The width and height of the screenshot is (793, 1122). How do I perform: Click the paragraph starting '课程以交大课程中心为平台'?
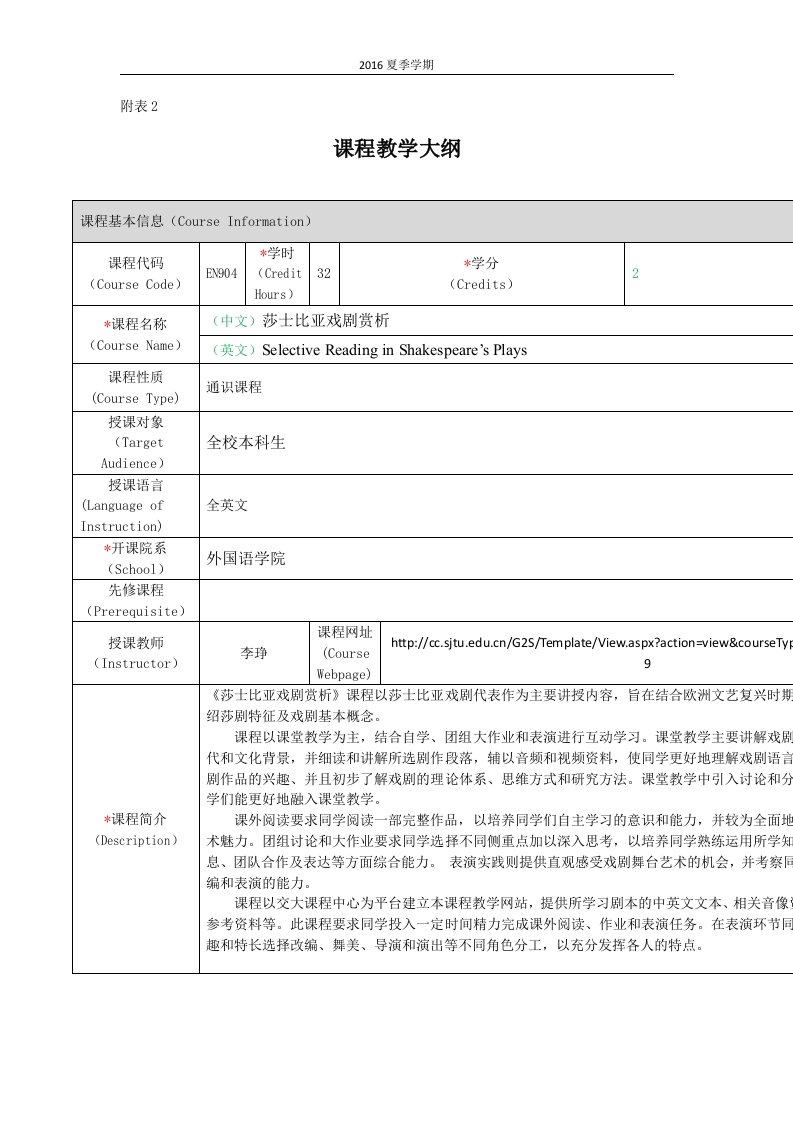[500, 925]
